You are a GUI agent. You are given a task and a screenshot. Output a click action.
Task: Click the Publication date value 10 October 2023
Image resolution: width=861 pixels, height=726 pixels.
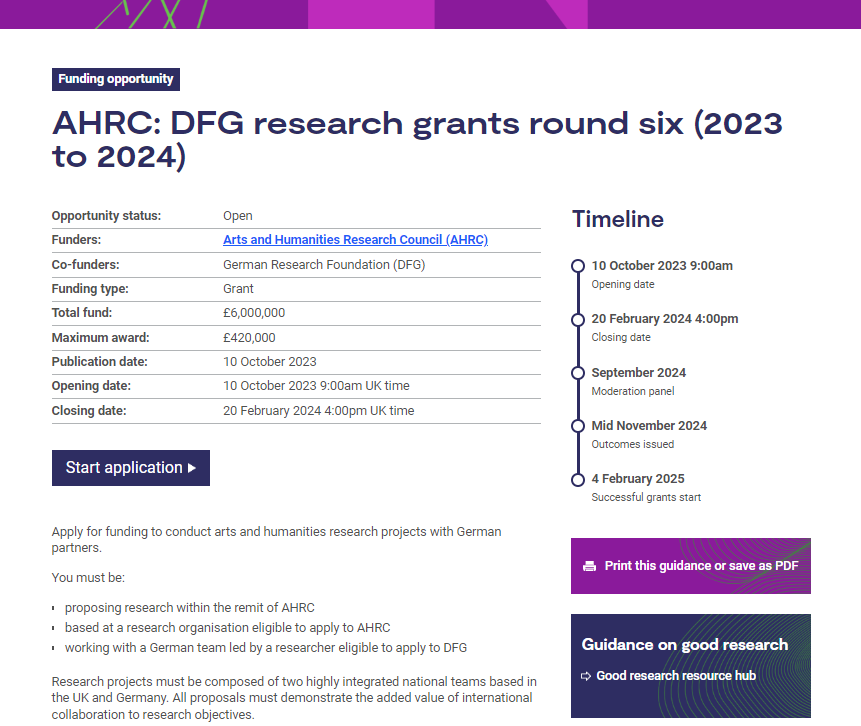pyautogui.click(x=270, y=362)
